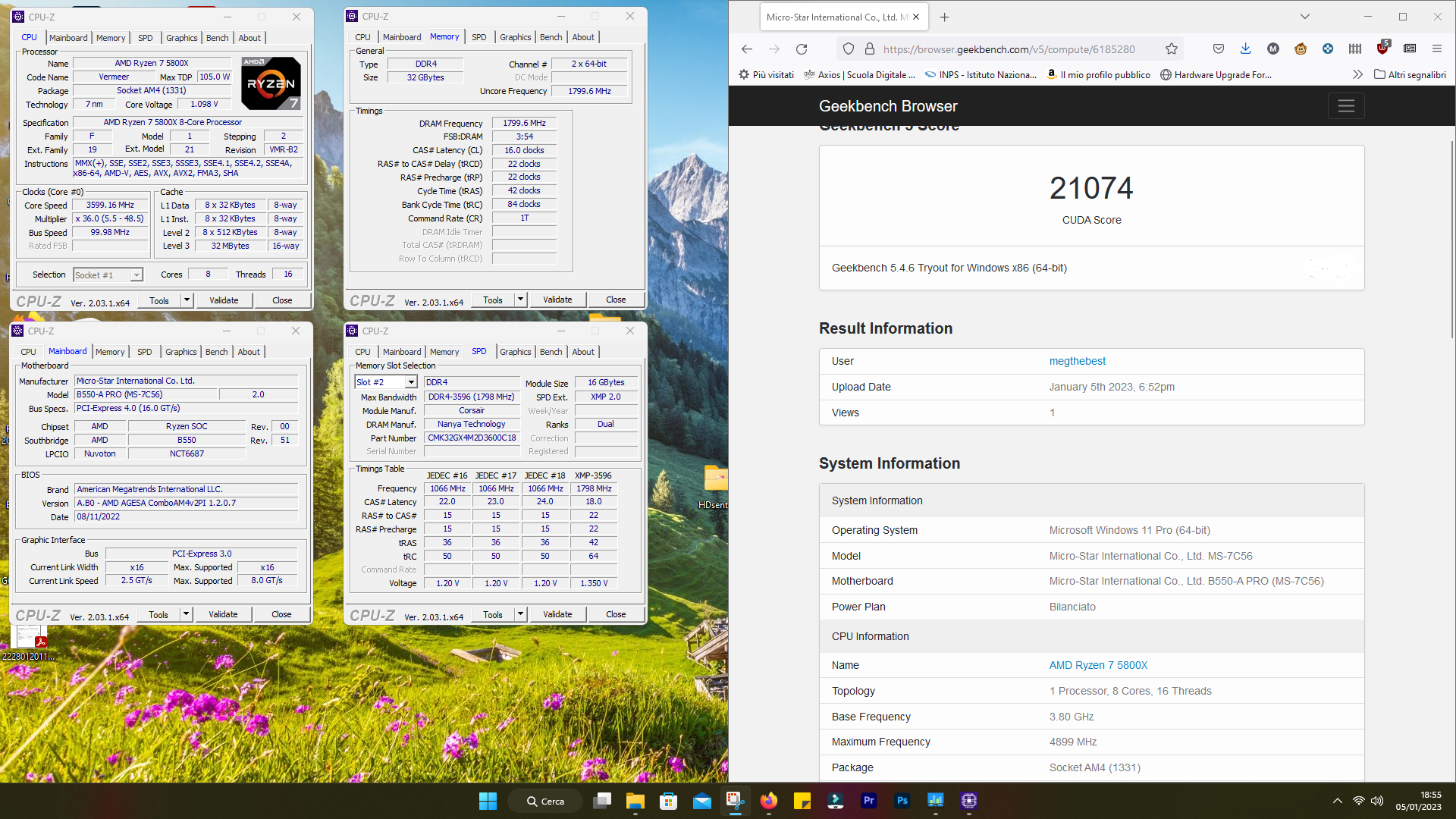Image resolution: width=1456 pixels, height=819 pixels.
Task: Launch Adobe Premiere Pro from the taskbar
Action: tap(869, 801)
